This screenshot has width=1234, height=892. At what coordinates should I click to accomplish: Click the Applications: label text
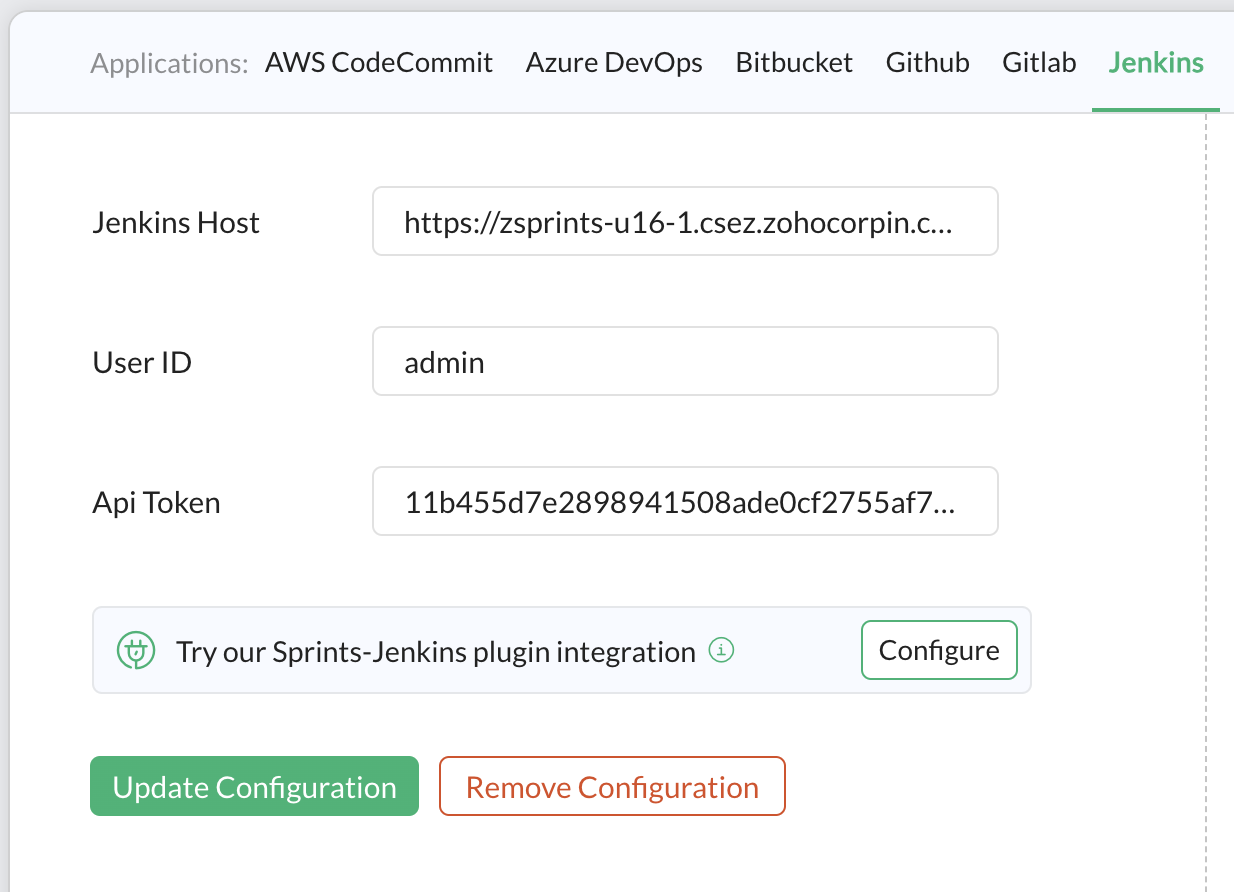[169, 64]
